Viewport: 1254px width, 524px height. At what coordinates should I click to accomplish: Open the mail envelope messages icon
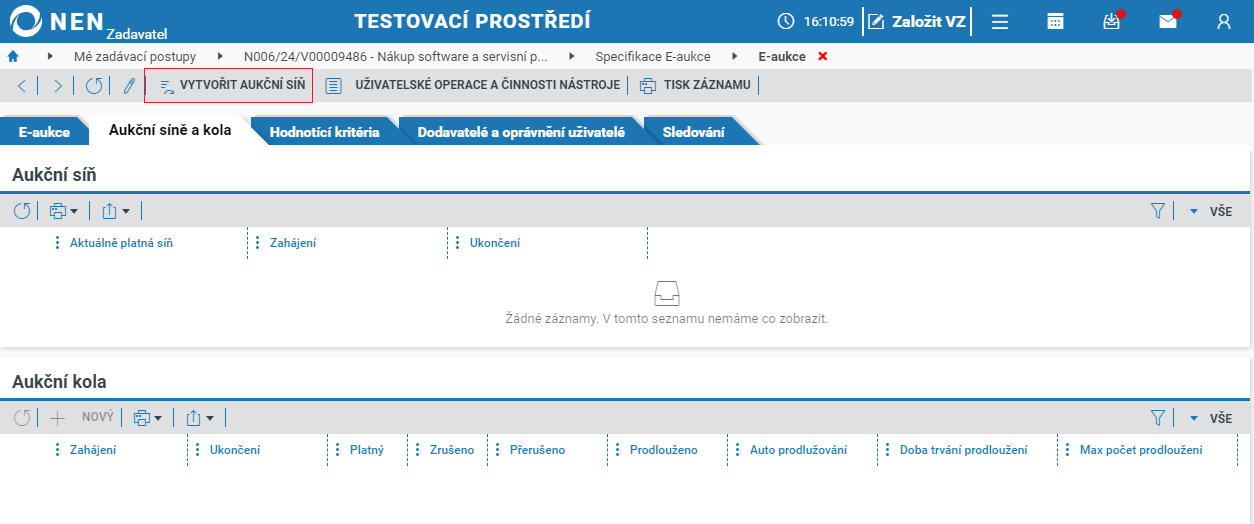(1168, 21)
